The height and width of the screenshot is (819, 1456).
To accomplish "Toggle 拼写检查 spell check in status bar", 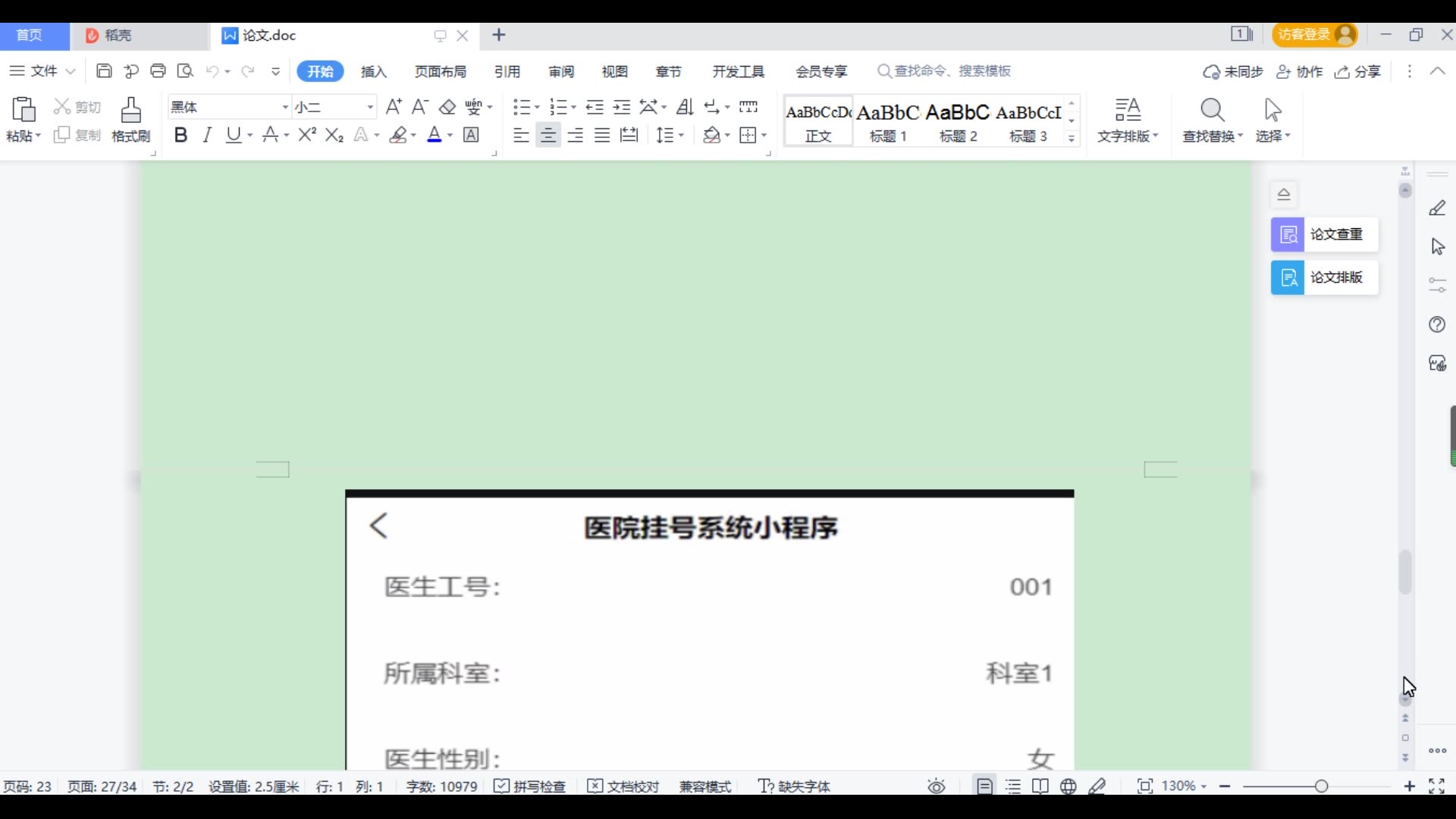I will [530, 786].
